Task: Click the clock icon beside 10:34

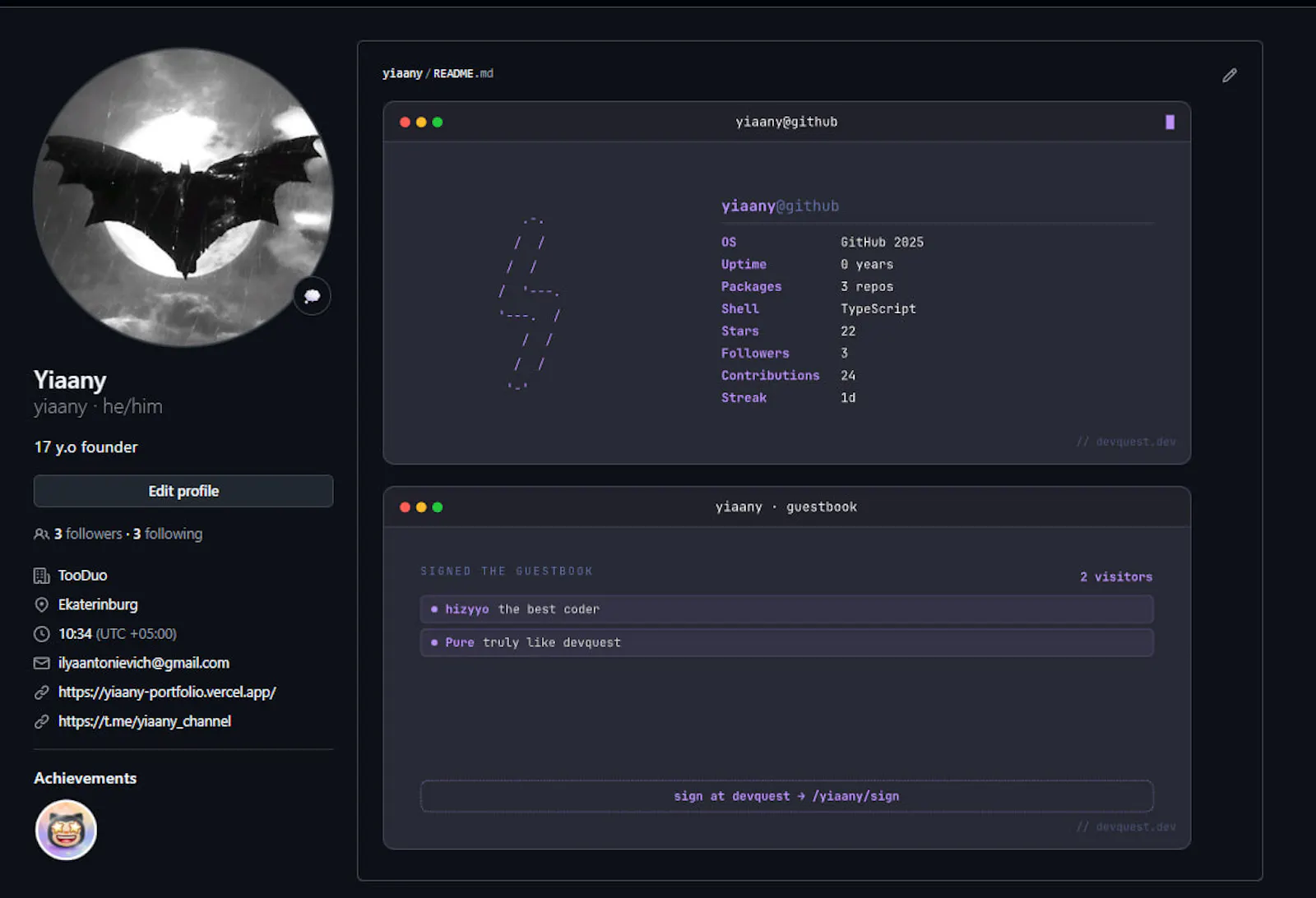Action: pos(41,634)
